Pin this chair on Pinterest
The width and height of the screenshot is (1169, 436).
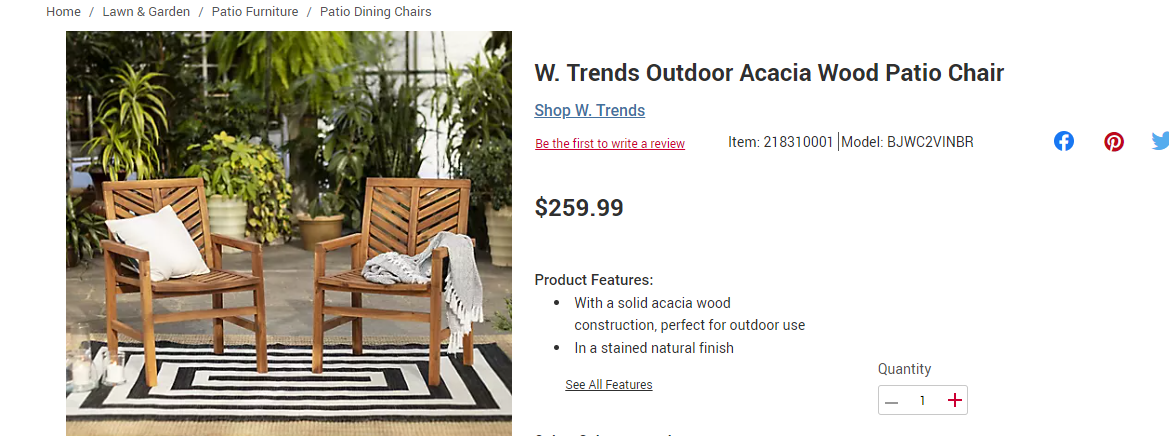[x=1114, y=142]
